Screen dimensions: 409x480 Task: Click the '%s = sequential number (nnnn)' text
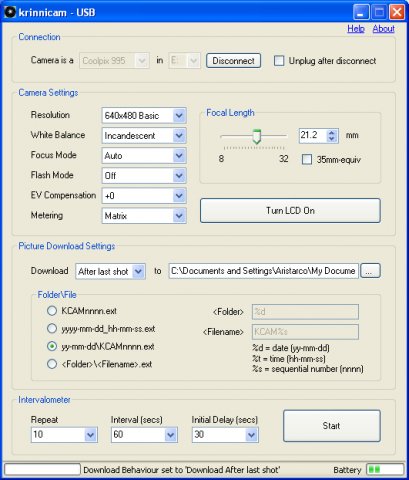308,369
